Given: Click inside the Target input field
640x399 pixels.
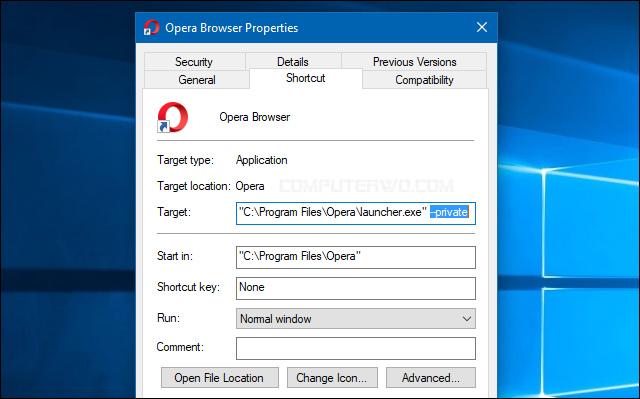Looking at the screenshot, I should (x=356, y=213).
